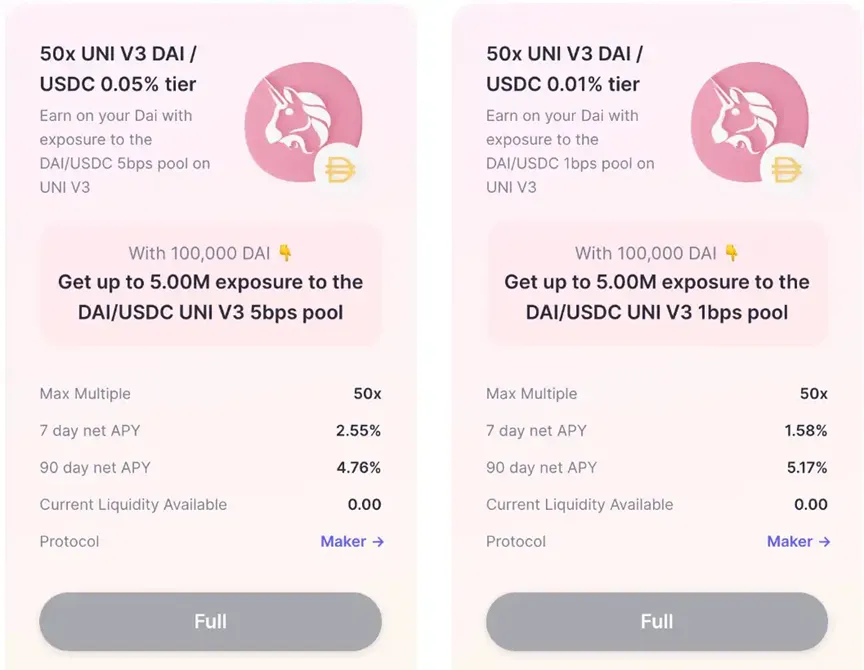Screen dimensions: 864x670
Task: Click the 5.17% 90 day net APY value
Action: coord(807,467)
